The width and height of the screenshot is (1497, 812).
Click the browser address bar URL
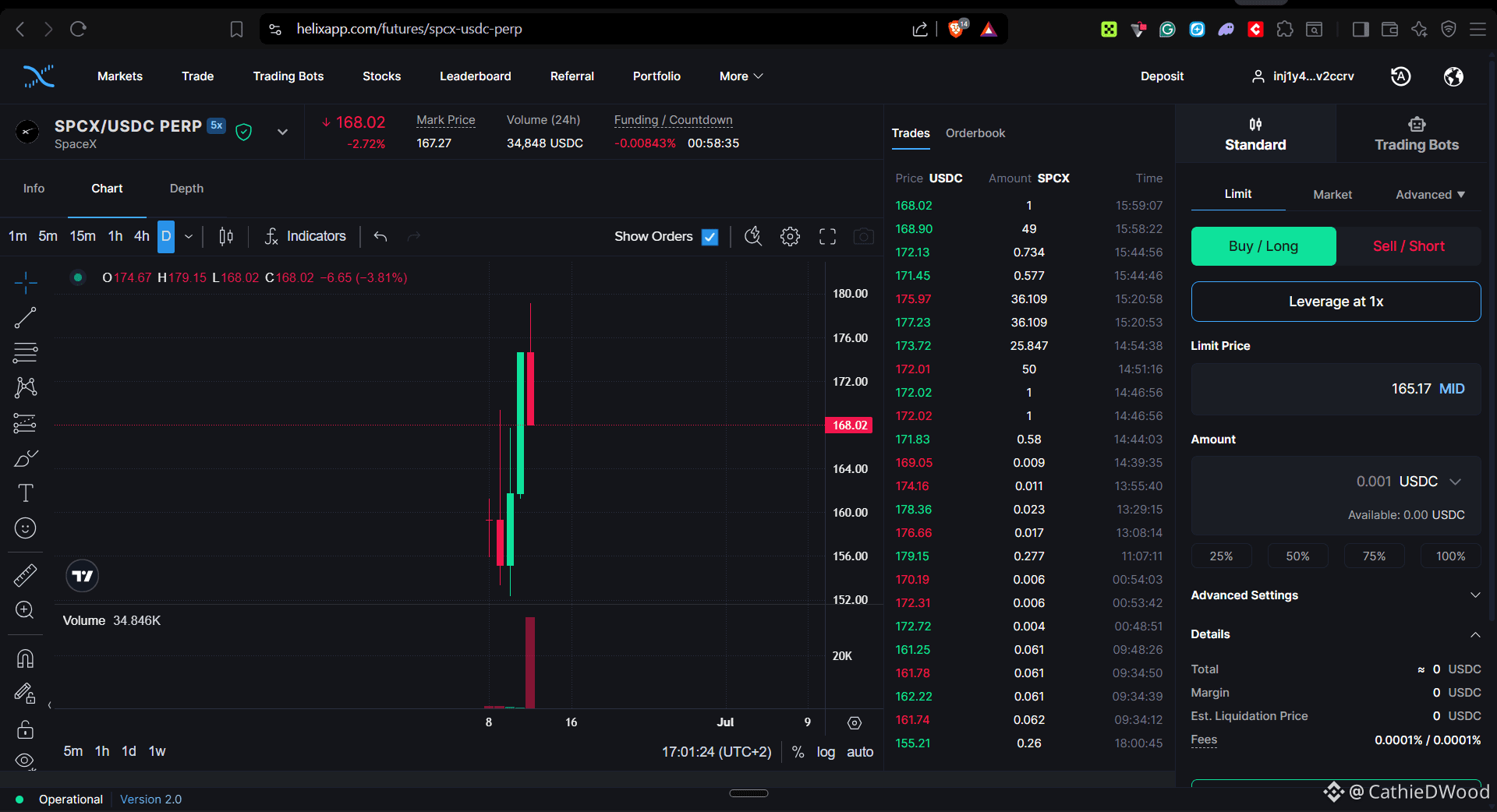[409, 29]
